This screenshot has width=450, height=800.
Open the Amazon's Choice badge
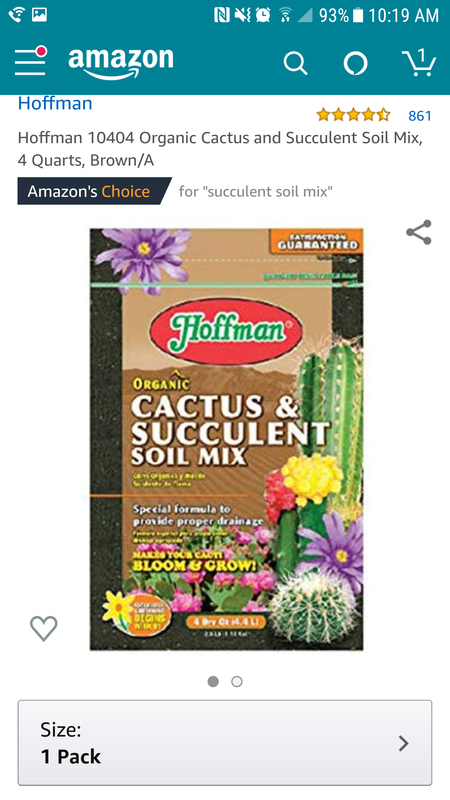94,191
